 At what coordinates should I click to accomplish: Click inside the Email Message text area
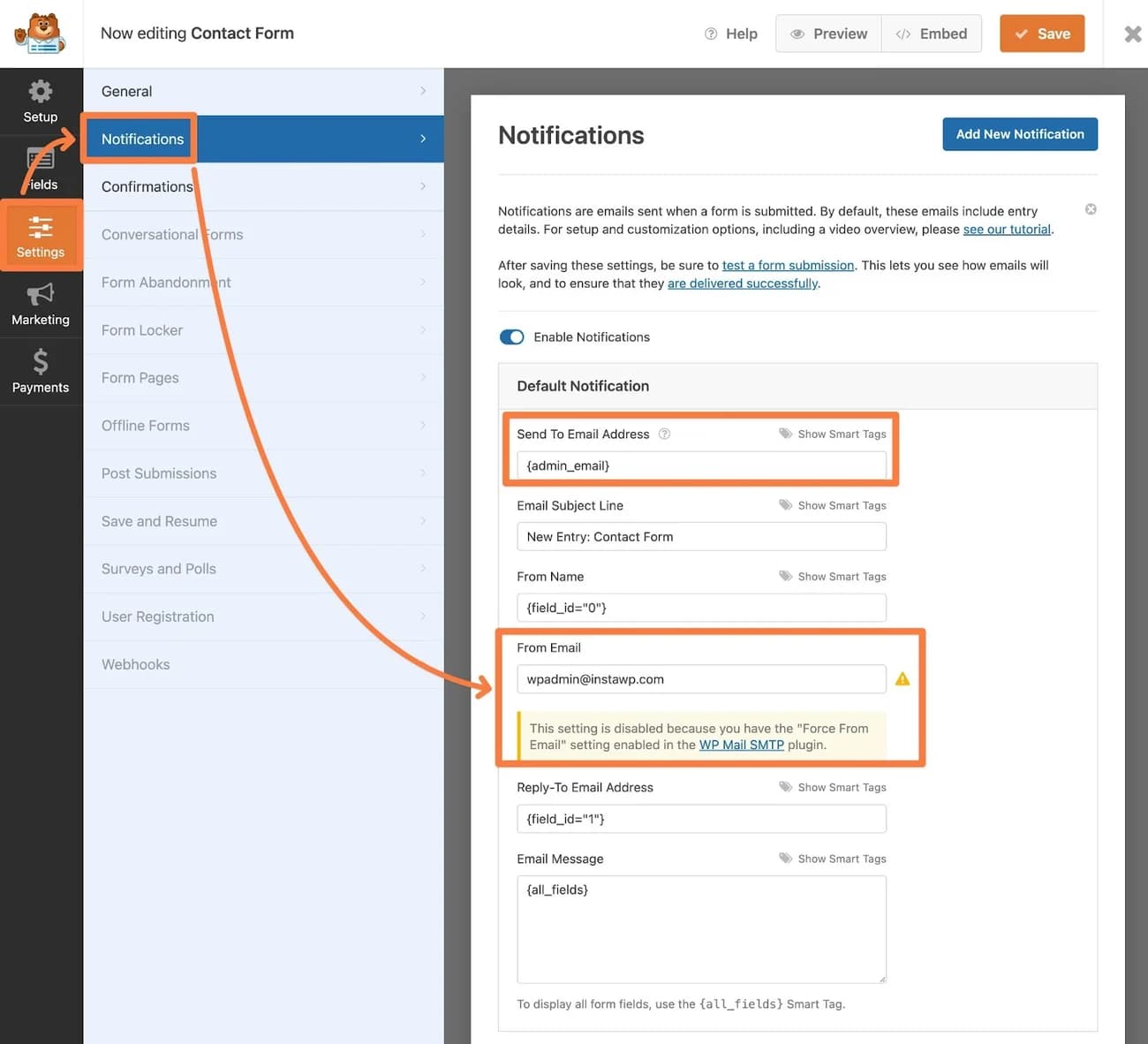[700, 927]
